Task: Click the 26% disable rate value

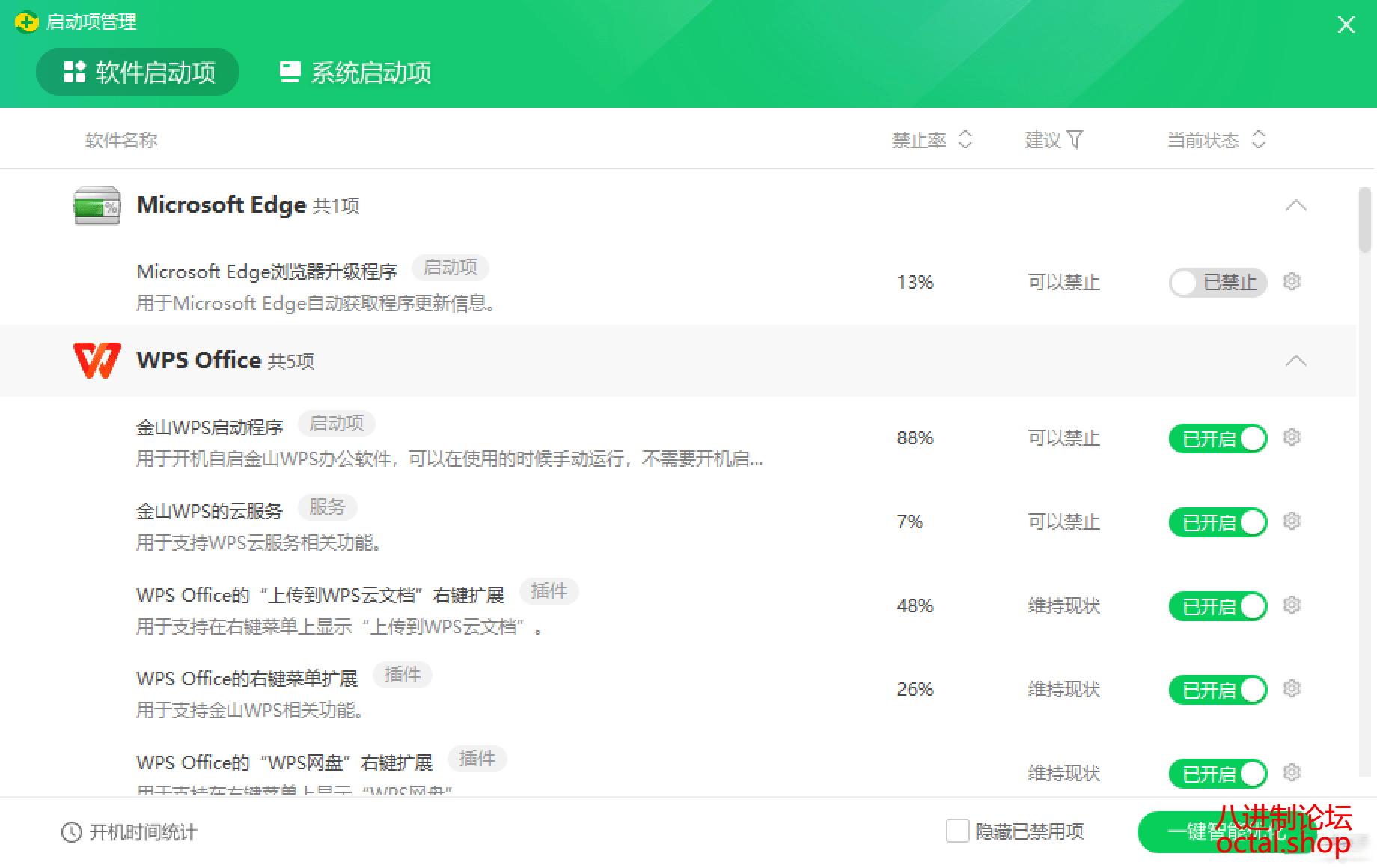Action: 915,689
